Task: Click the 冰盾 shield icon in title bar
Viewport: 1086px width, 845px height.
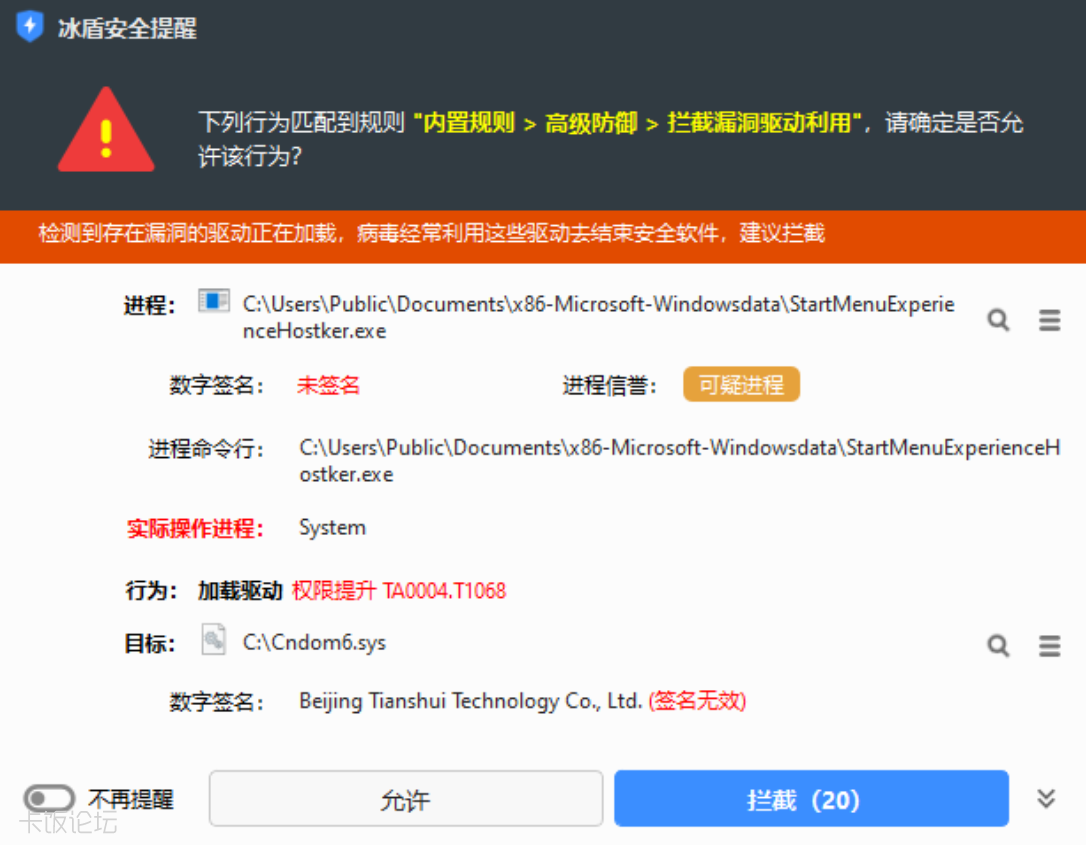Action: click(x=29, y=27)
